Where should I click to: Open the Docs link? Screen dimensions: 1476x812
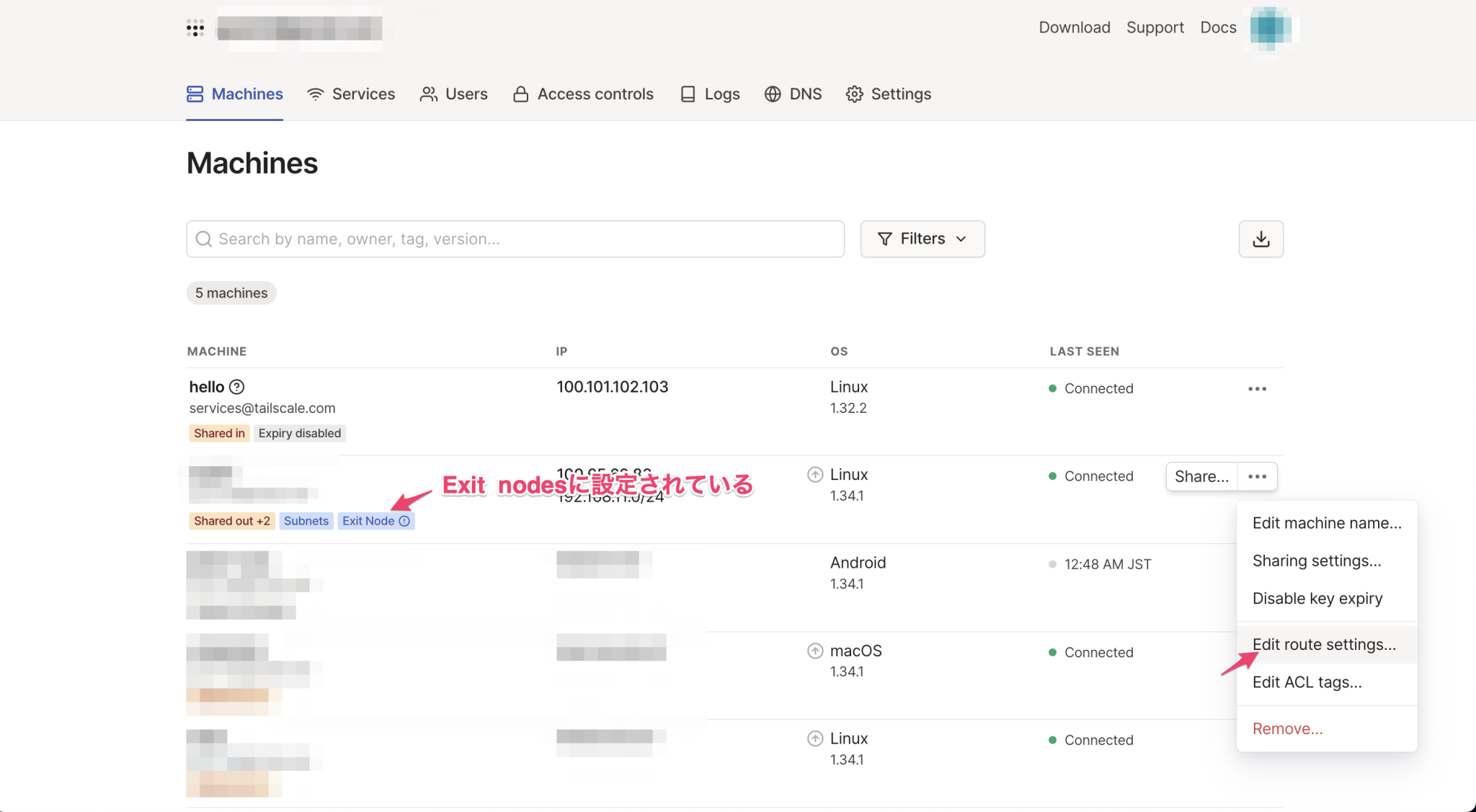tap(1218, 27)
